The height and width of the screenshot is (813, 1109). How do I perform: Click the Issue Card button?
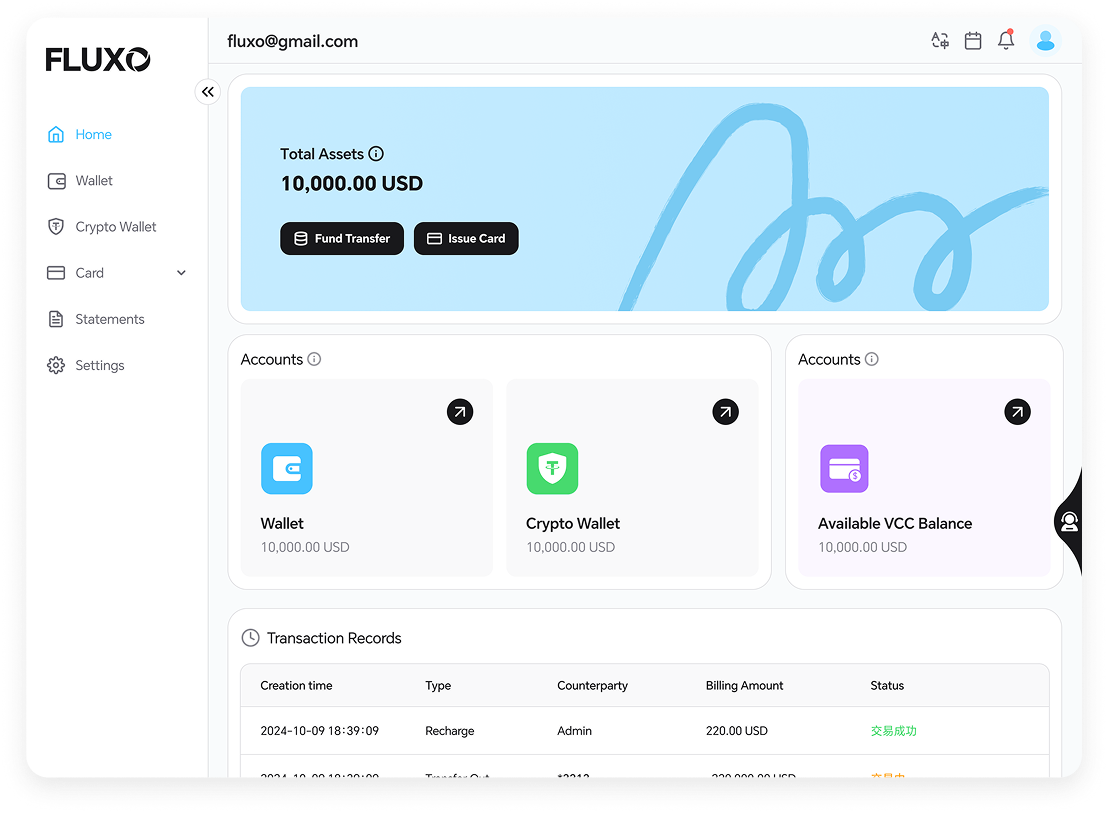(466, 239)
